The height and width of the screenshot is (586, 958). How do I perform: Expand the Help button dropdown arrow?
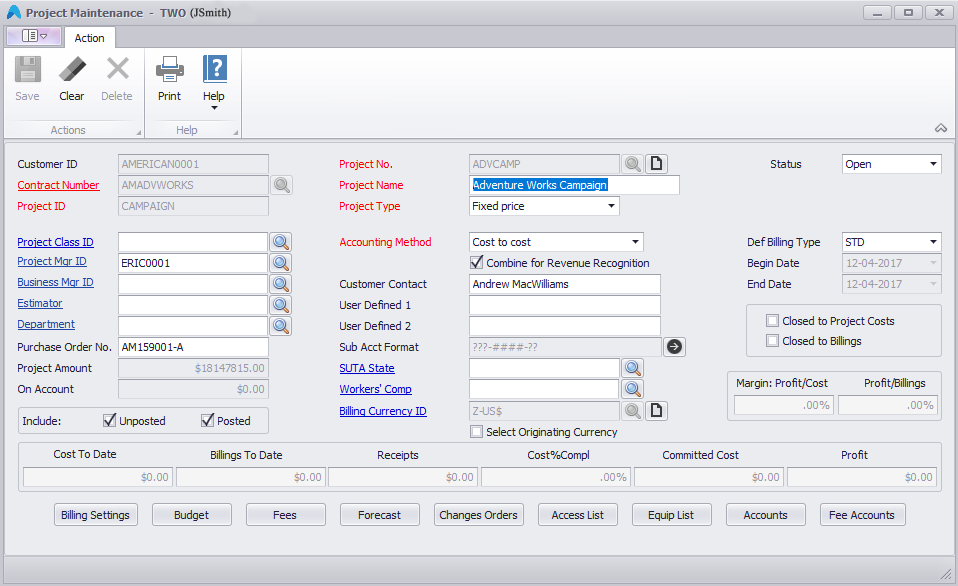[214, 108]
